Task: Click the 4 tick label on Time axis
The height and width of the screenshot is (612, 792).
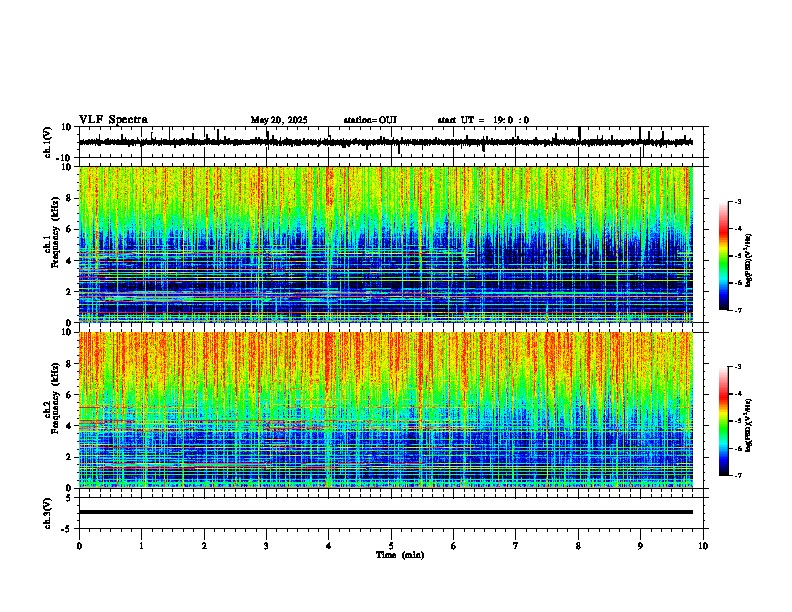Action: pos(329,546)
